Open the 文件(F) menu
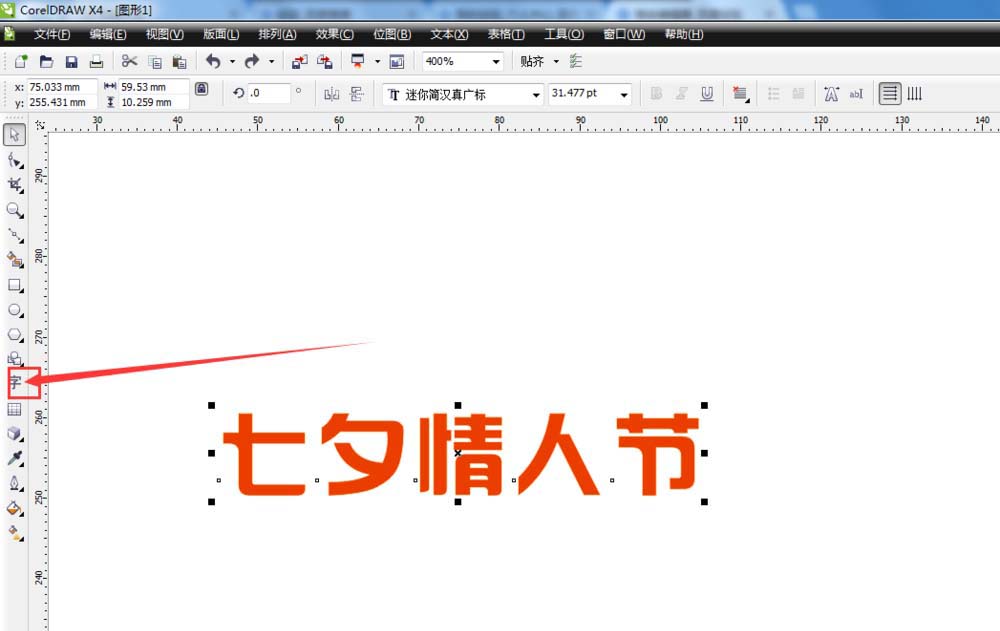The image size is (1000, 631). tap(52, 34)
